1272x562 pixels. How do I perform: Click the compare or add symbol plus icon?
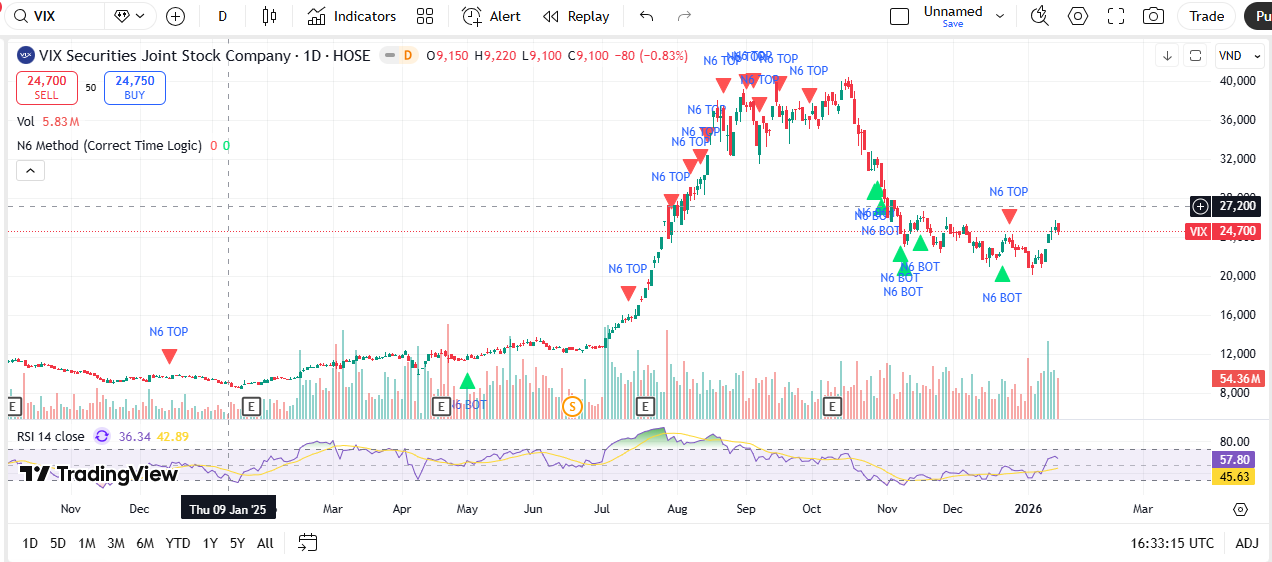click(x=176, y=16)
